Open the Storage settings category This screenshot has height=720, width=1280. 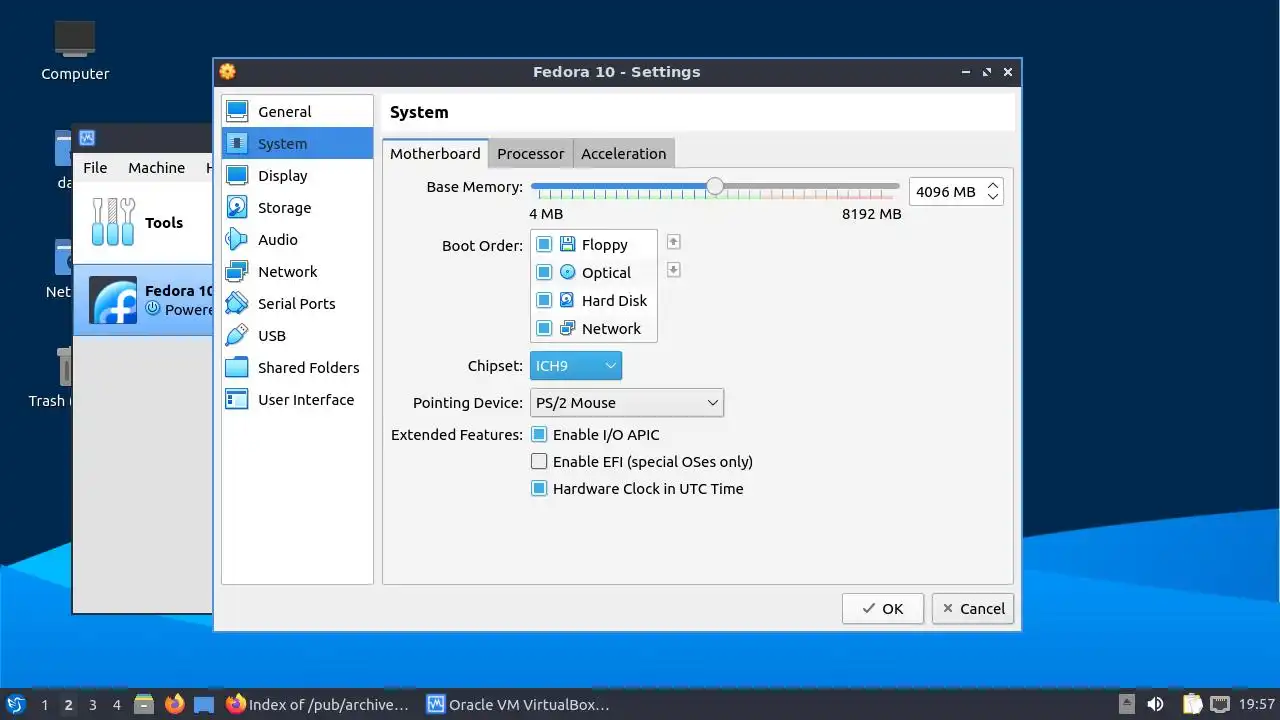(297, 208)
